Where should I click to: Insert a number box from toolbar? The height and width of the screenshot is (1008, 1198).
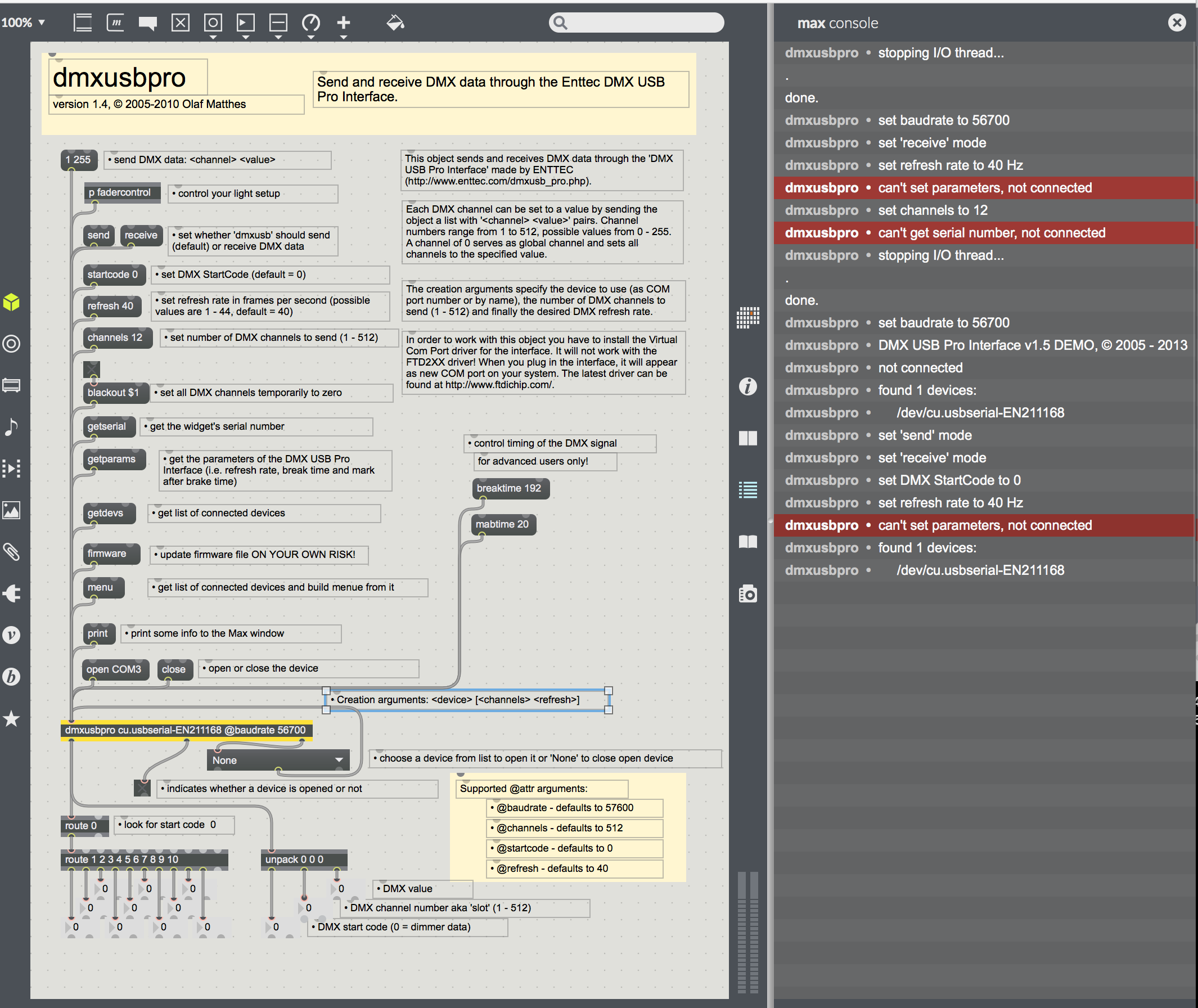click(x=246, y=23)
